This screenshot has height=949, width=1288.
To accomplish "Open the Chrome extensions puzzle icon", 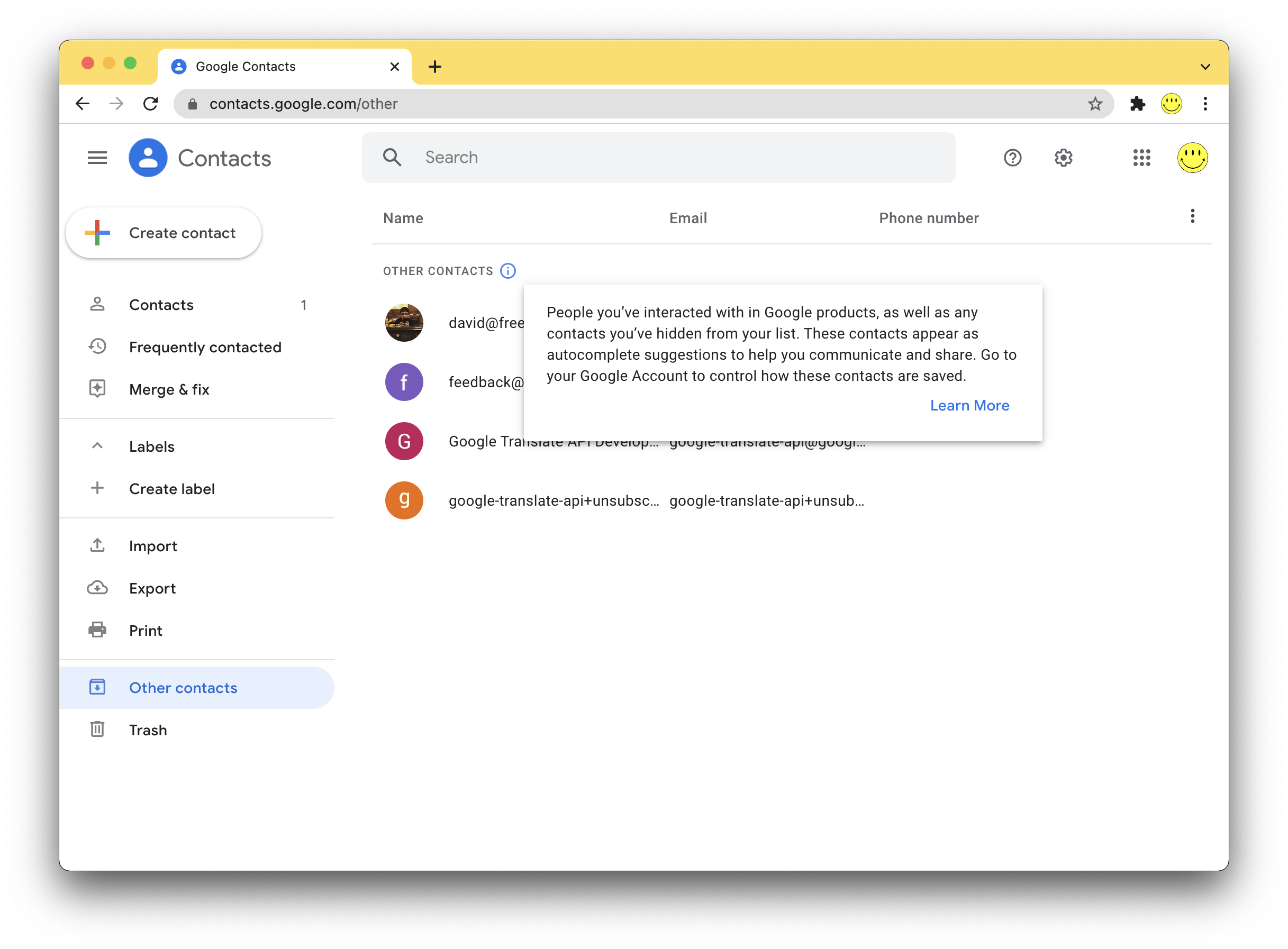I will tap(1137, 103).
